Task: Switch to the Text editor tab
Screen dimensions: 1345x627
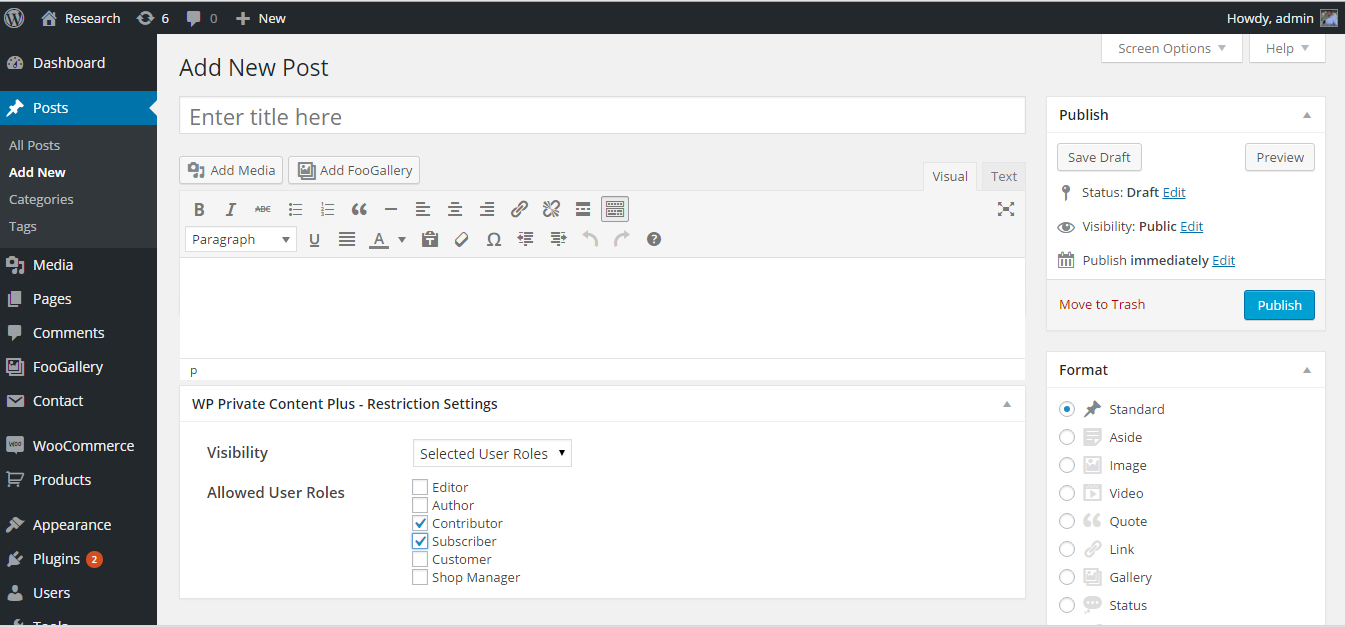Action: coord(1004,176)
